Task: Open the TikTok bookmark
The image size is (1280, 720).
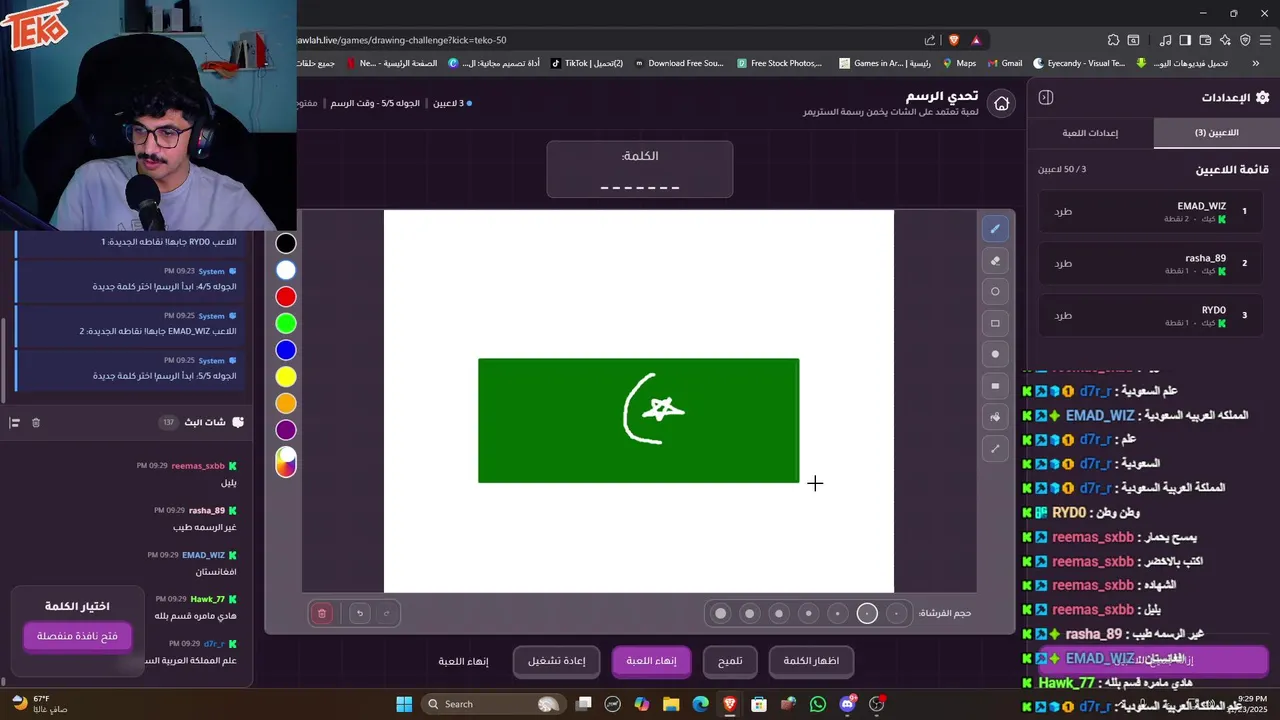Action: [586, 63]
